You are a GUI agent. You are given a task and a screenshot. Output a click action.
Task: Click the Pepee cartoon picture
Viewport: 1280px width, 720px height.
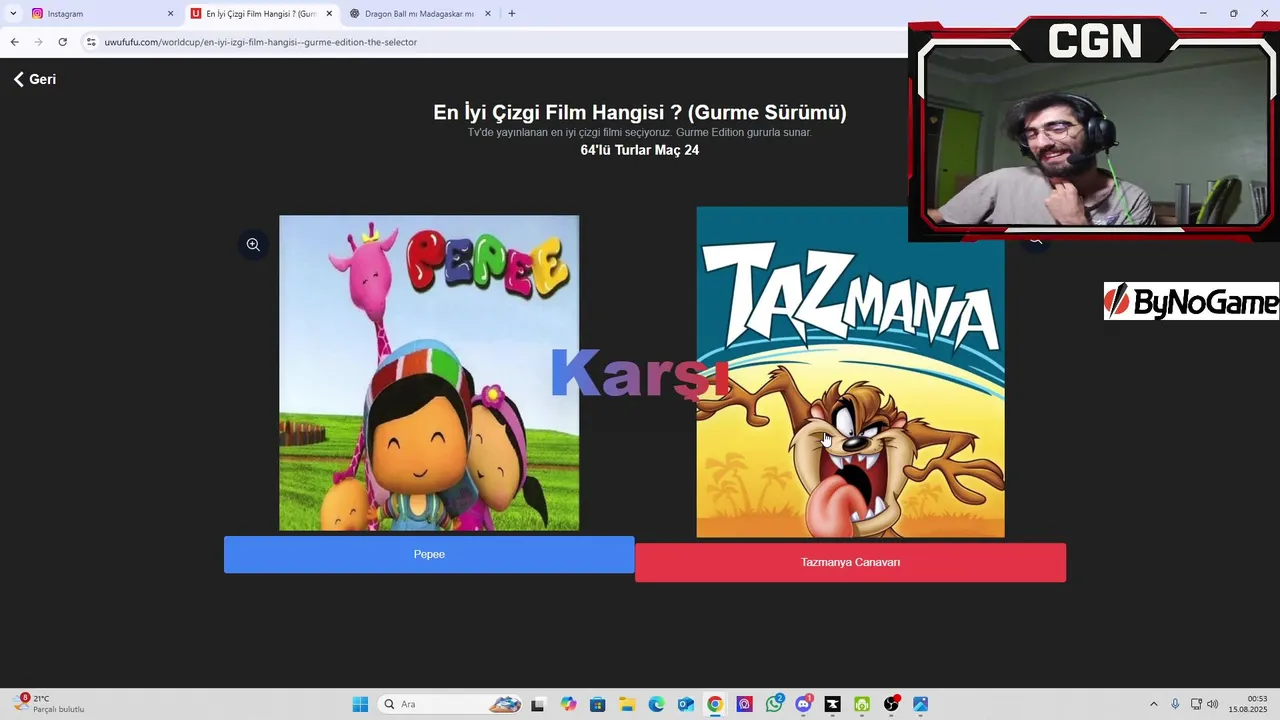429,373
